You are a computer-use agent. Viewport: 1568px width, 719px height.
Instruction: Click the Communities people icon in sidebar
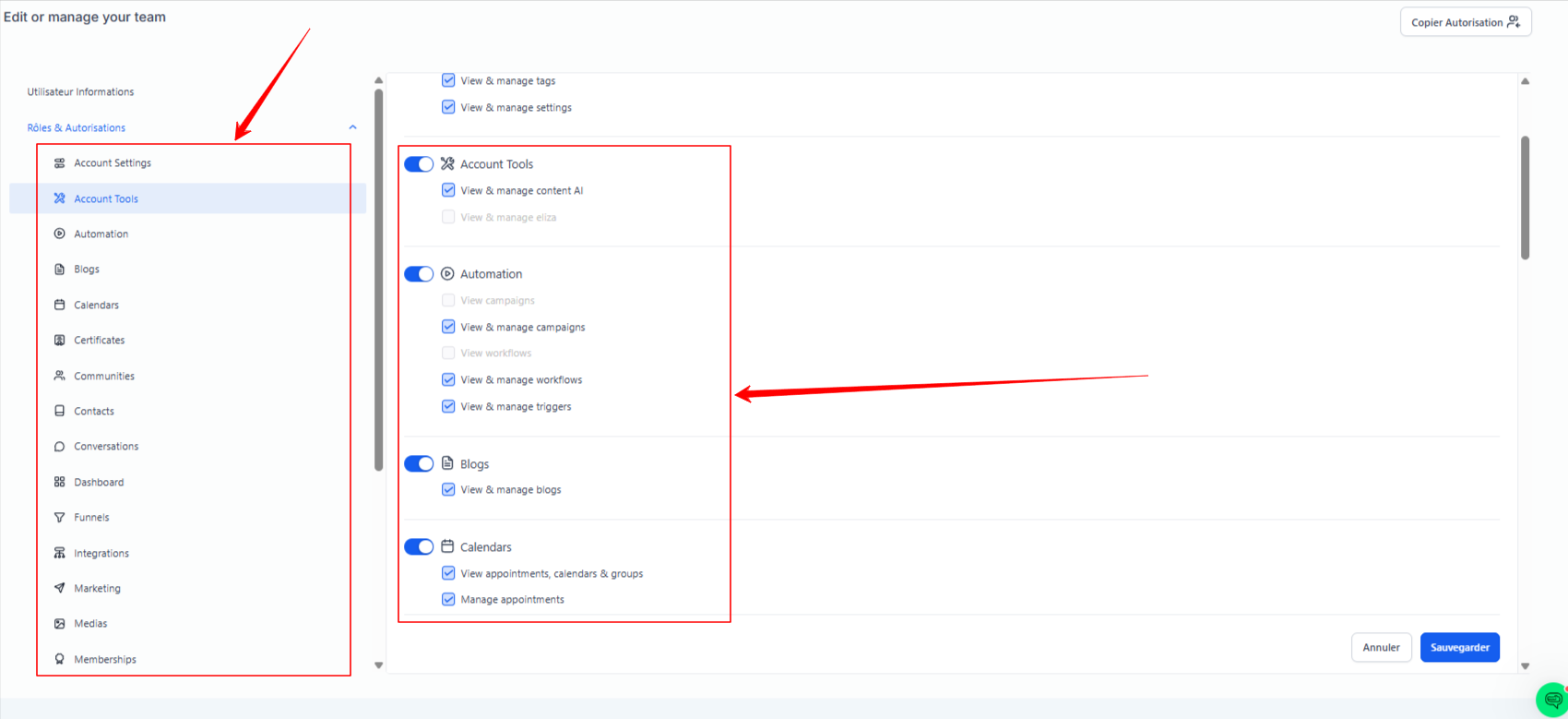[x=60, y=376]
